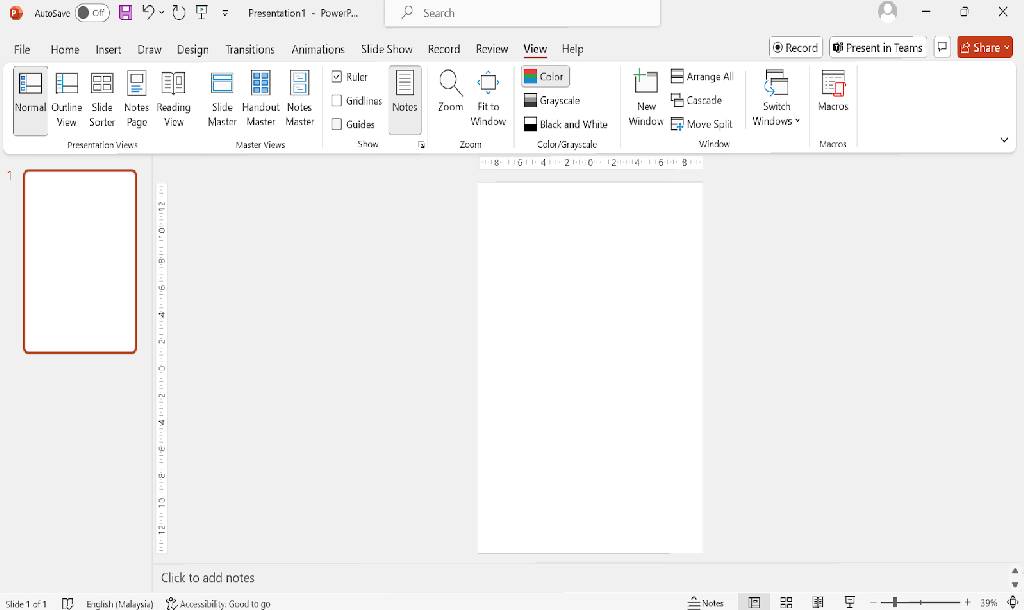
Task: Open the Zoom dialog magnifier
Action: [451, 91]
